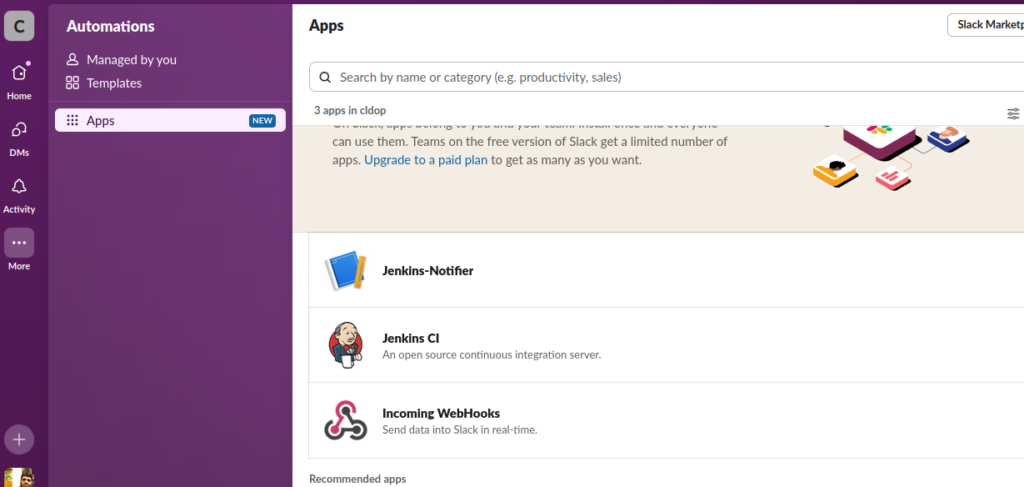This screenshot has height=487, width=1024.
Task: Open the Jenkins-Notifier app entry
Action: [666, 270]
